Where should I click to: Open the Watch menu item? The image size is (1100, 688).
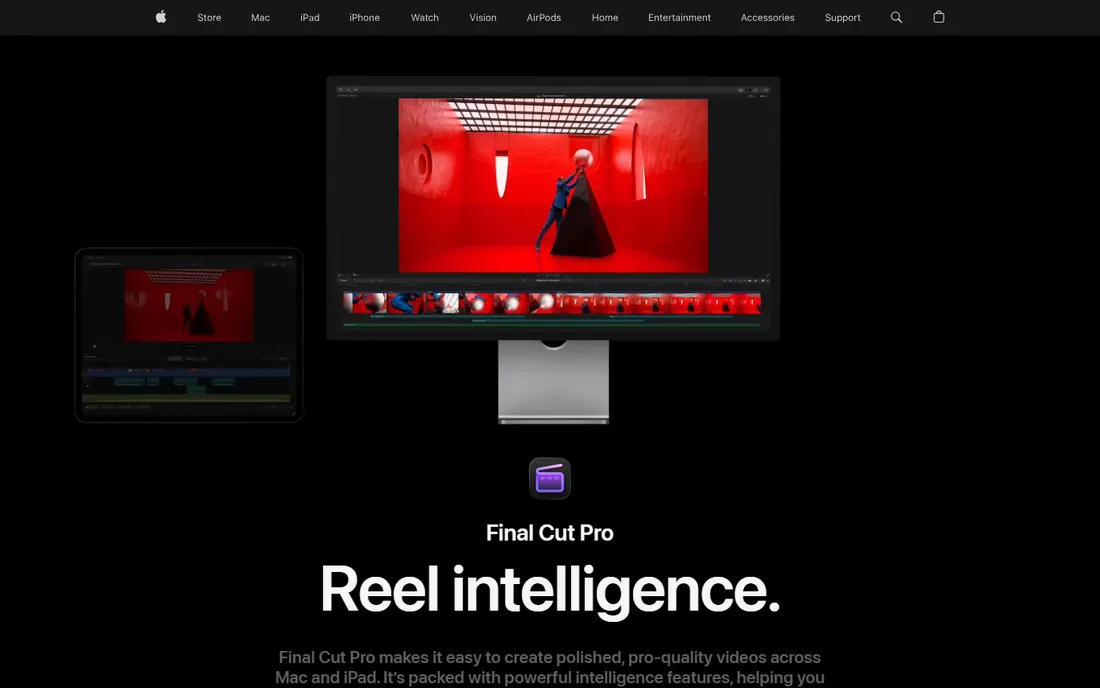click(x=424, y=18)
